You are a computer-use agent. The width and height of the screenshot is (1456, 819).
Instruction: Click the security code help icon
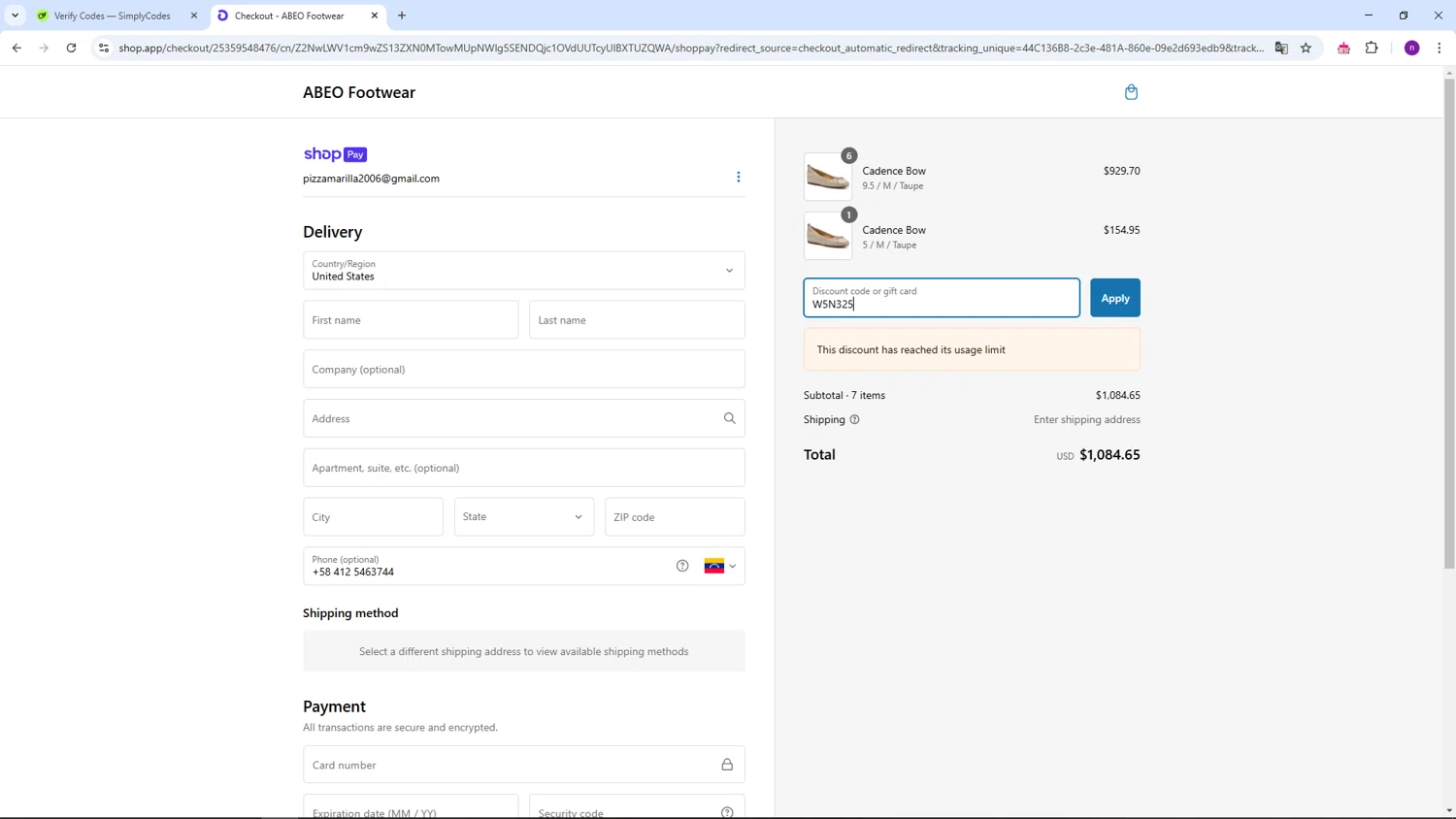[x=727, y=812]
